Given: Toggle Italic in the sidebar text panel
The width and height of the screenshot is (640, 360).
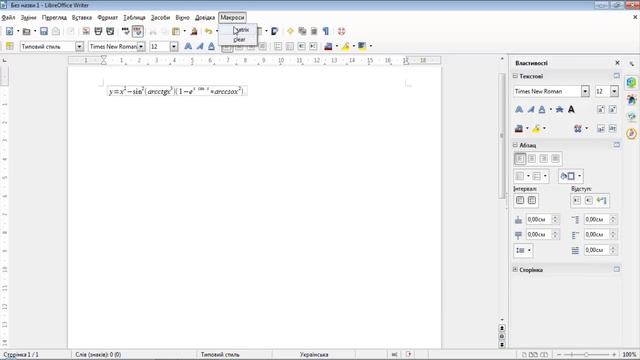Looking at the screenshot, I should 531,109.
